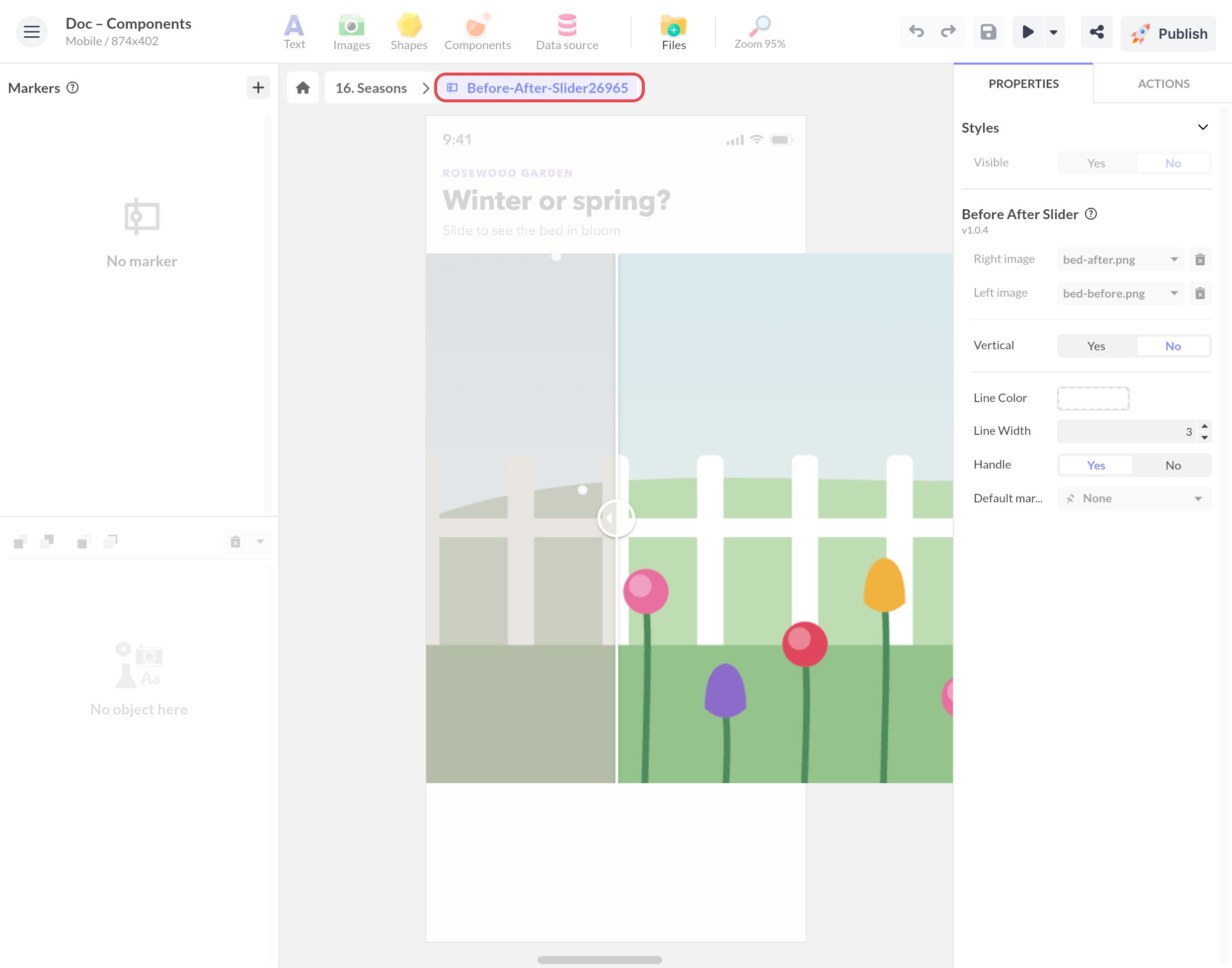This screenshot has width=1232, height=968.
Task: Open the Data source panel
Action: (567, 32)
